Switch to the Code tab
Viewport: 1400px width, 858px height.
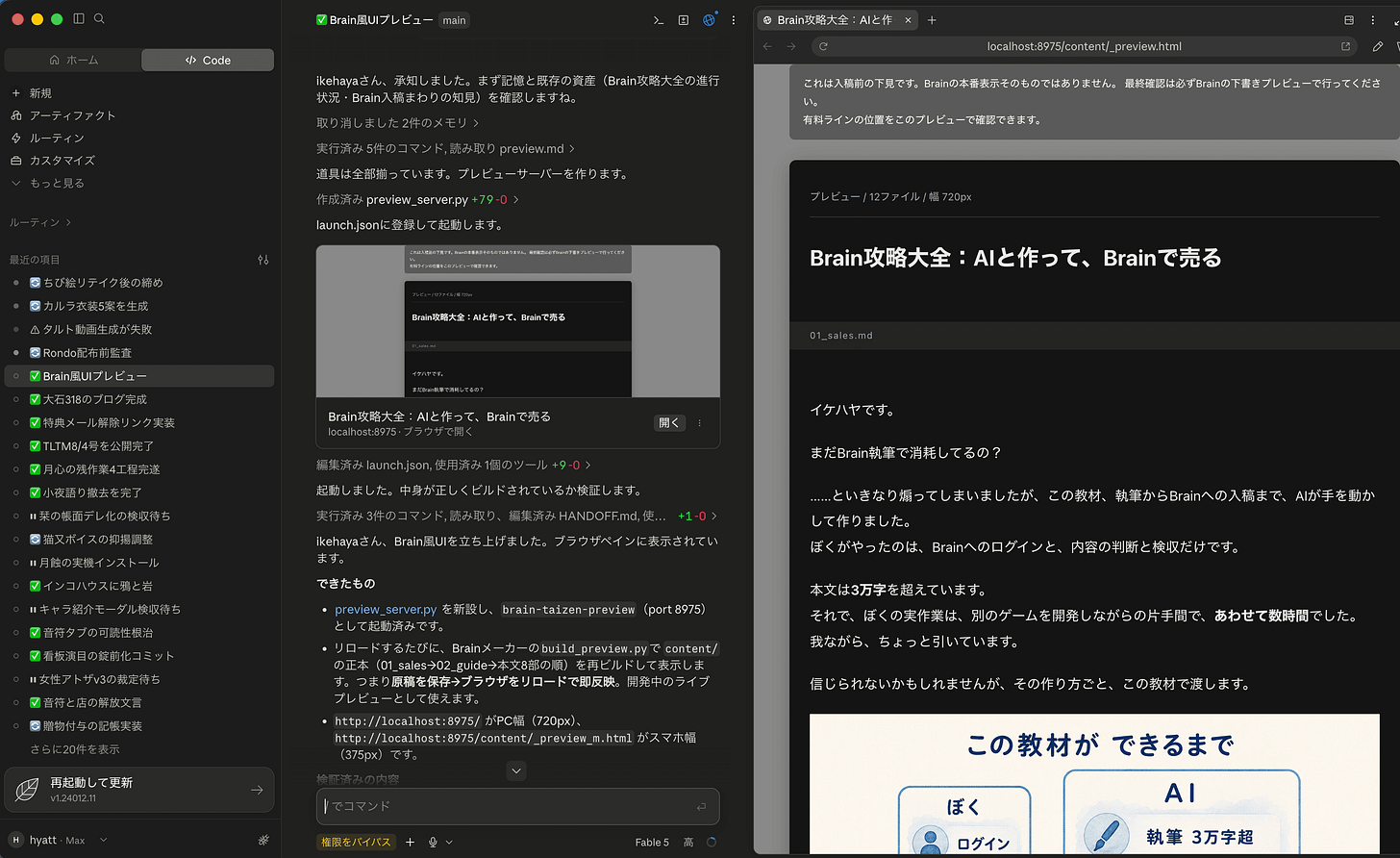tap(208, 60)
